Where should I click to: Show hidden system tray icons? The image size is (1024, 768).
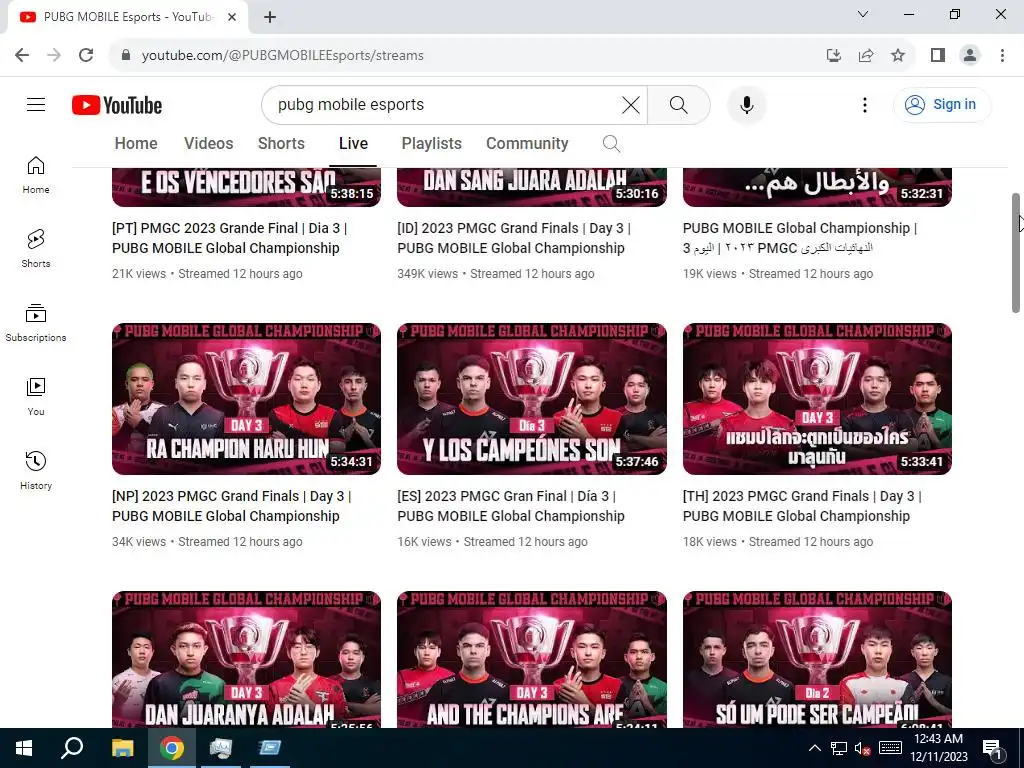click(x=815, y=748)
